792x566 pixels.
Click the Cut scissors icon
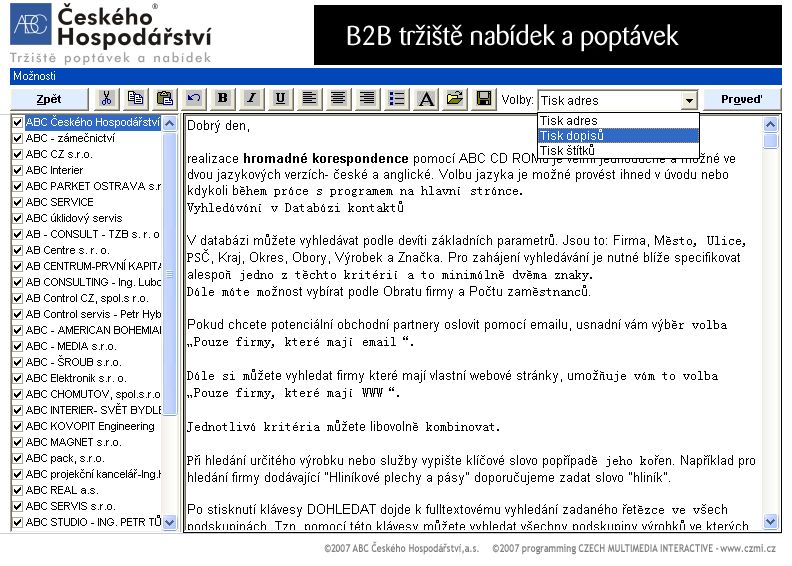(x=107, y=99)
